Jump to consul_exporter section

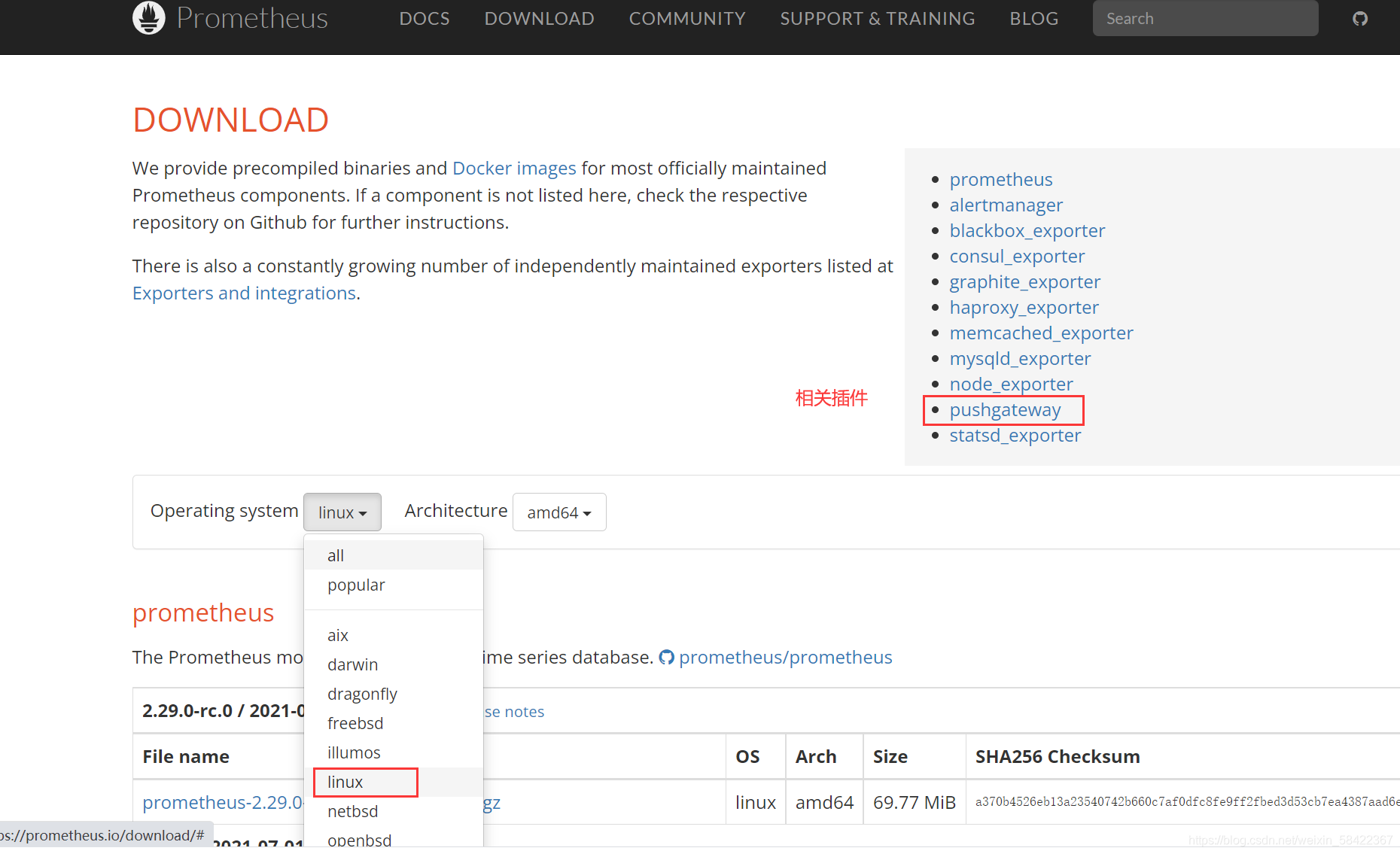[x=1017, y=256]
